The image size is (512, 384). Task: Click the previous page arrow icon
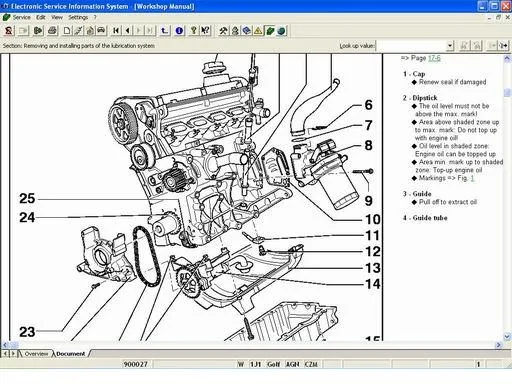127,31
